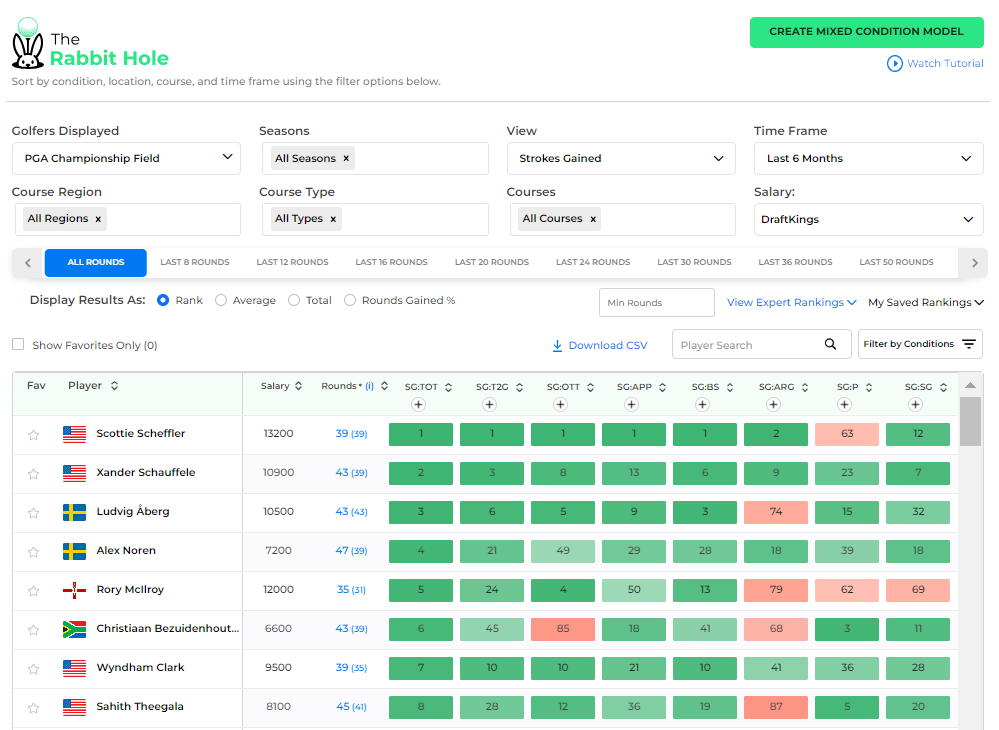Open the Seasons multi-select field
The height and width of the screenshot is (730, 999).
375,158
